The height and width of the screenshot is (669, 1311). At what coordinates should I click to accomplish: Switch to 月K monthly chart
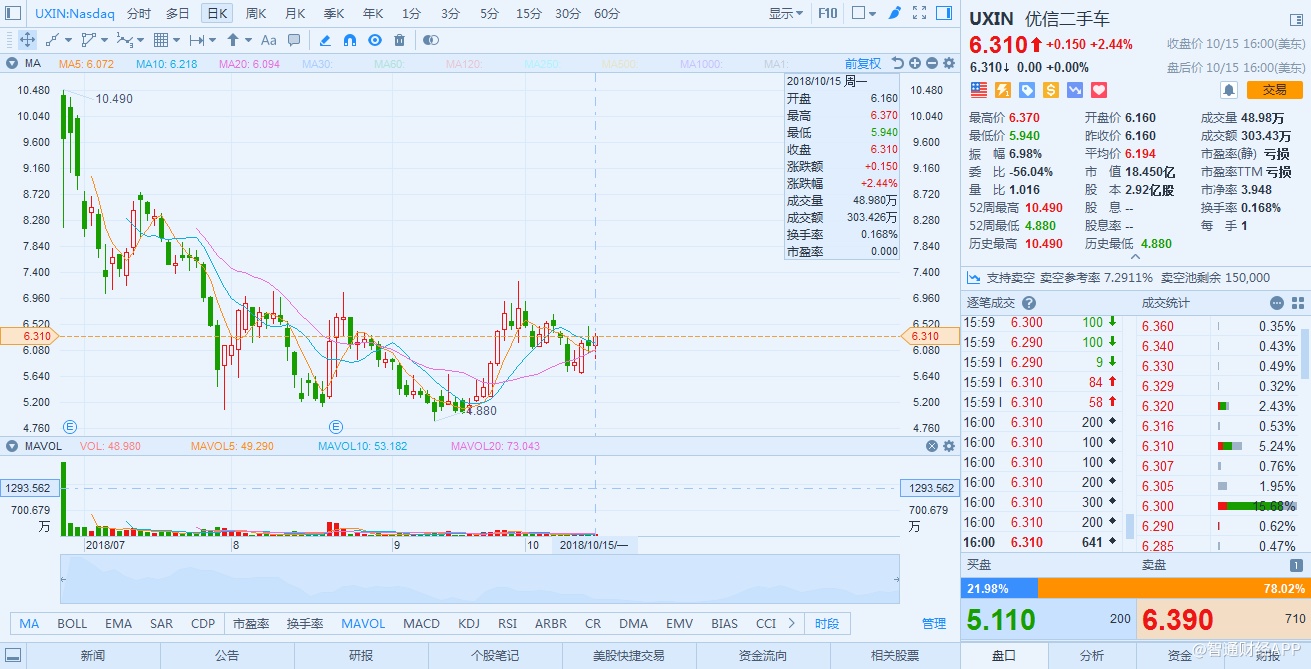(x=295, y=13)
